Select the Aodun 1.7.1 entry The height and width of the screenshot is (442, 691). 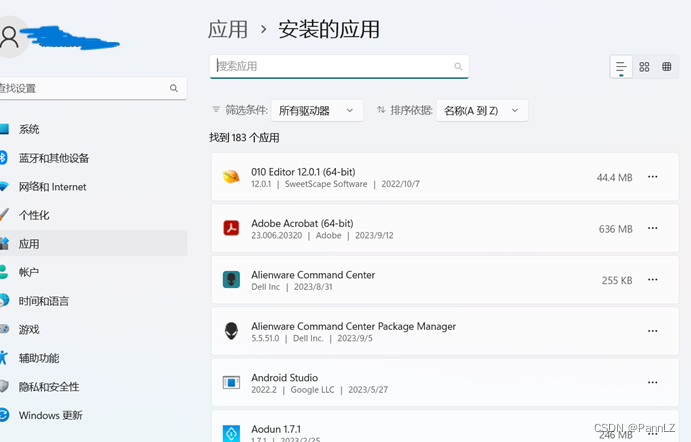tap(445, 426)
